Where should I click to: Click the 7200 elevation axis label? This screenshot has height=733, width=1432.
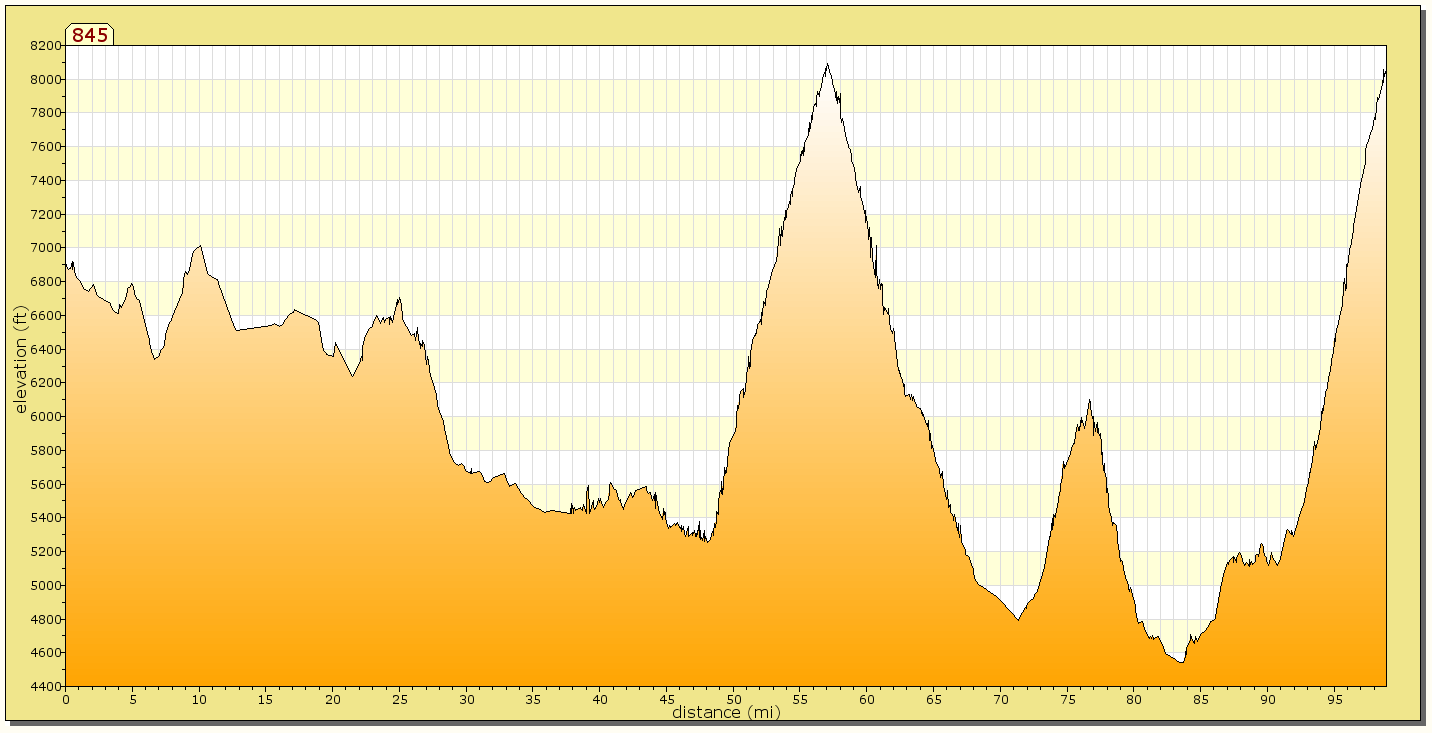pyautogui.click(x=46, y=214)
